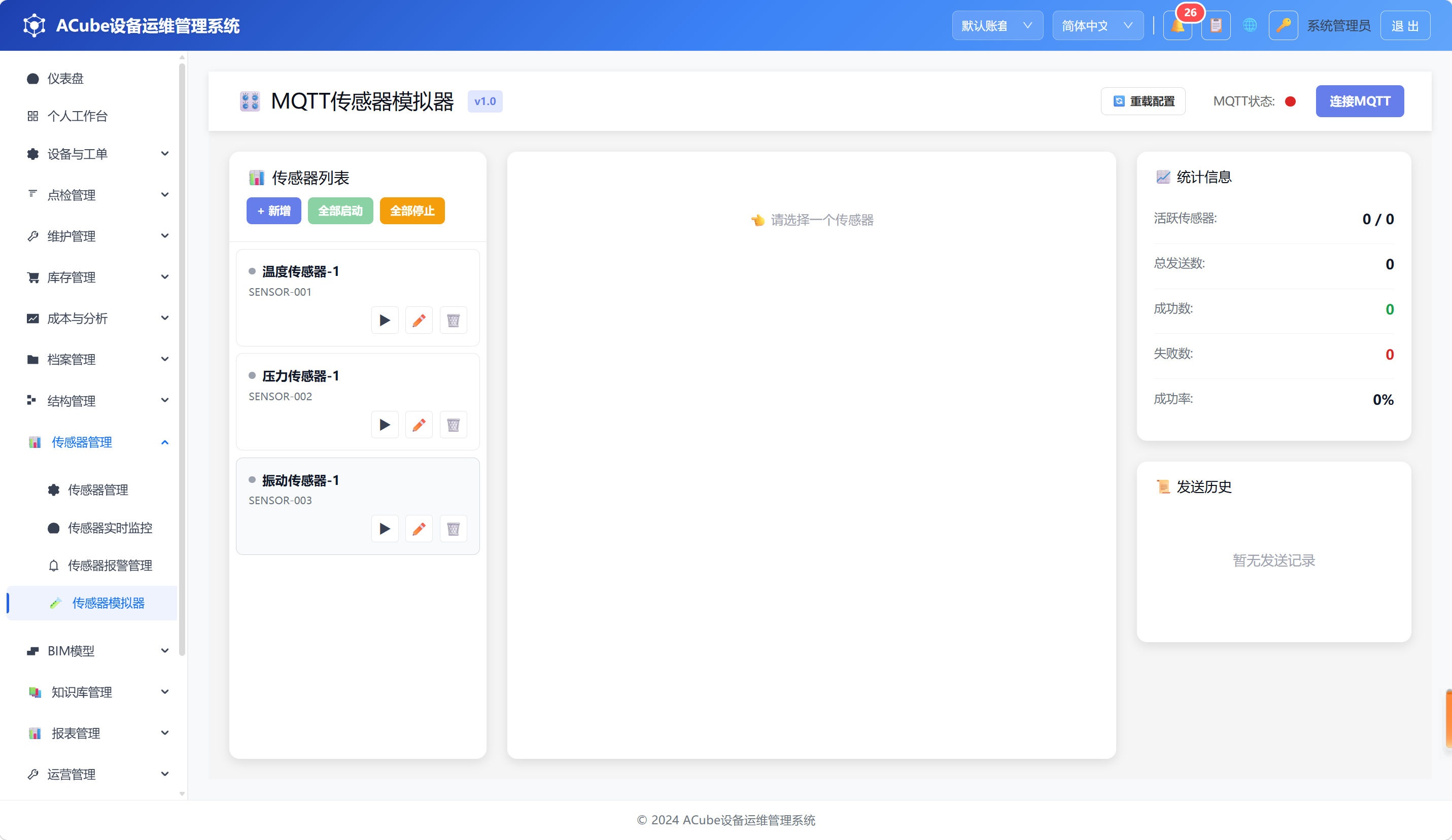Delete the 振动传感器-1 sensor with trash icon
Image resolution: width=1452 pixels, height=840 pixels.
[x=454, y=529]
